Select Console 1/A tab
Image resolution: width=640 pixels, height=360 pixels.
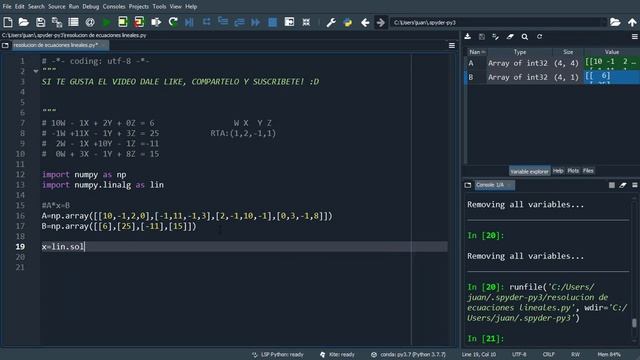click(494, 185)
